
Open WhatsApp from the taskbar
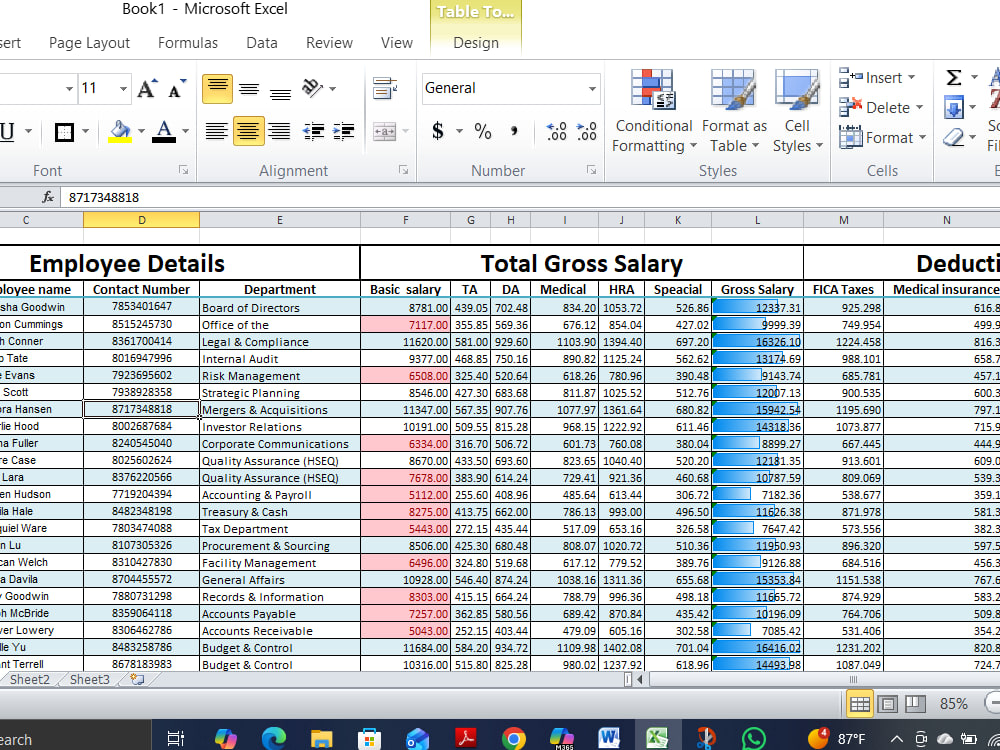754,739
